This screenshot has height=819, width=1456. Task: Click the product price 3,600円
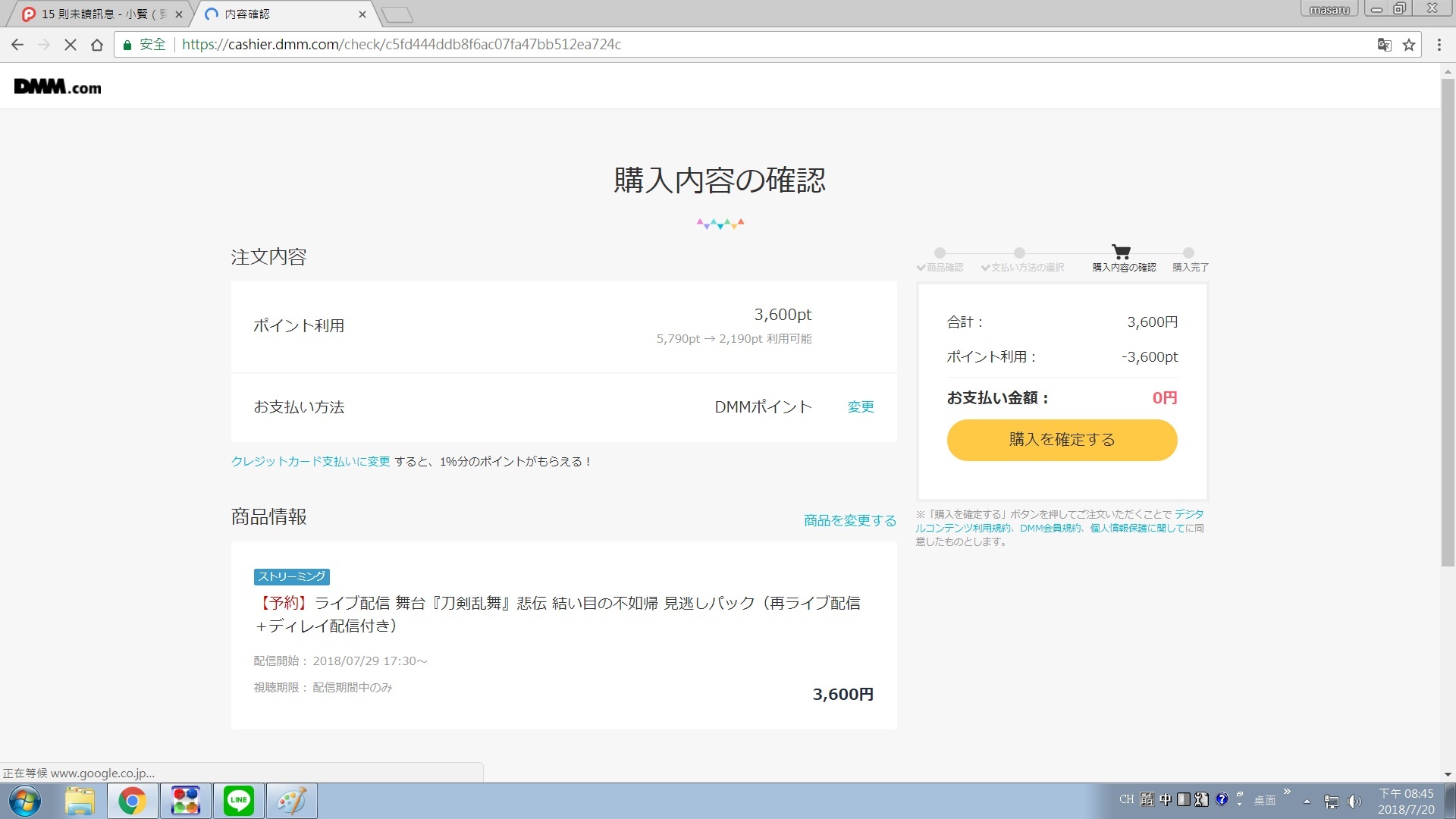tap(843, 695)
